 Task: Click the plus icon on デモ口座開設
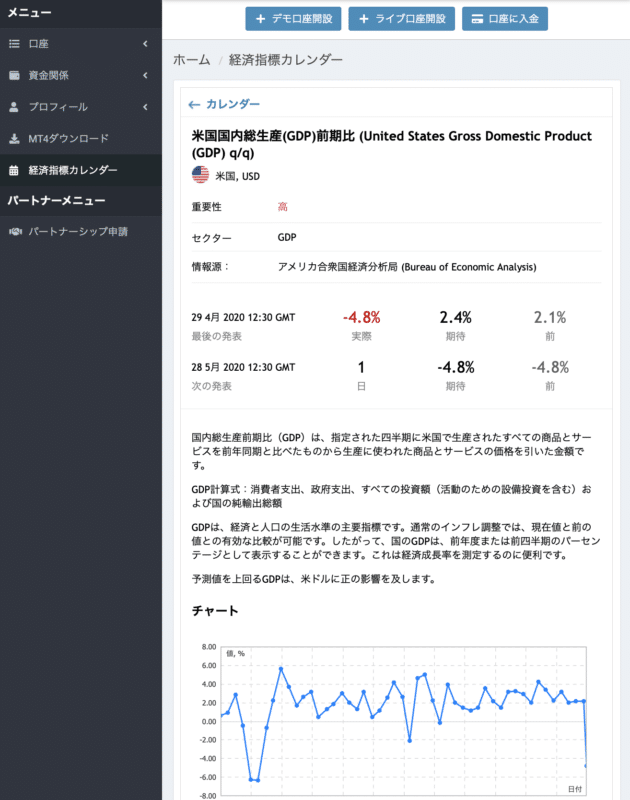click(x=261, y=19)
